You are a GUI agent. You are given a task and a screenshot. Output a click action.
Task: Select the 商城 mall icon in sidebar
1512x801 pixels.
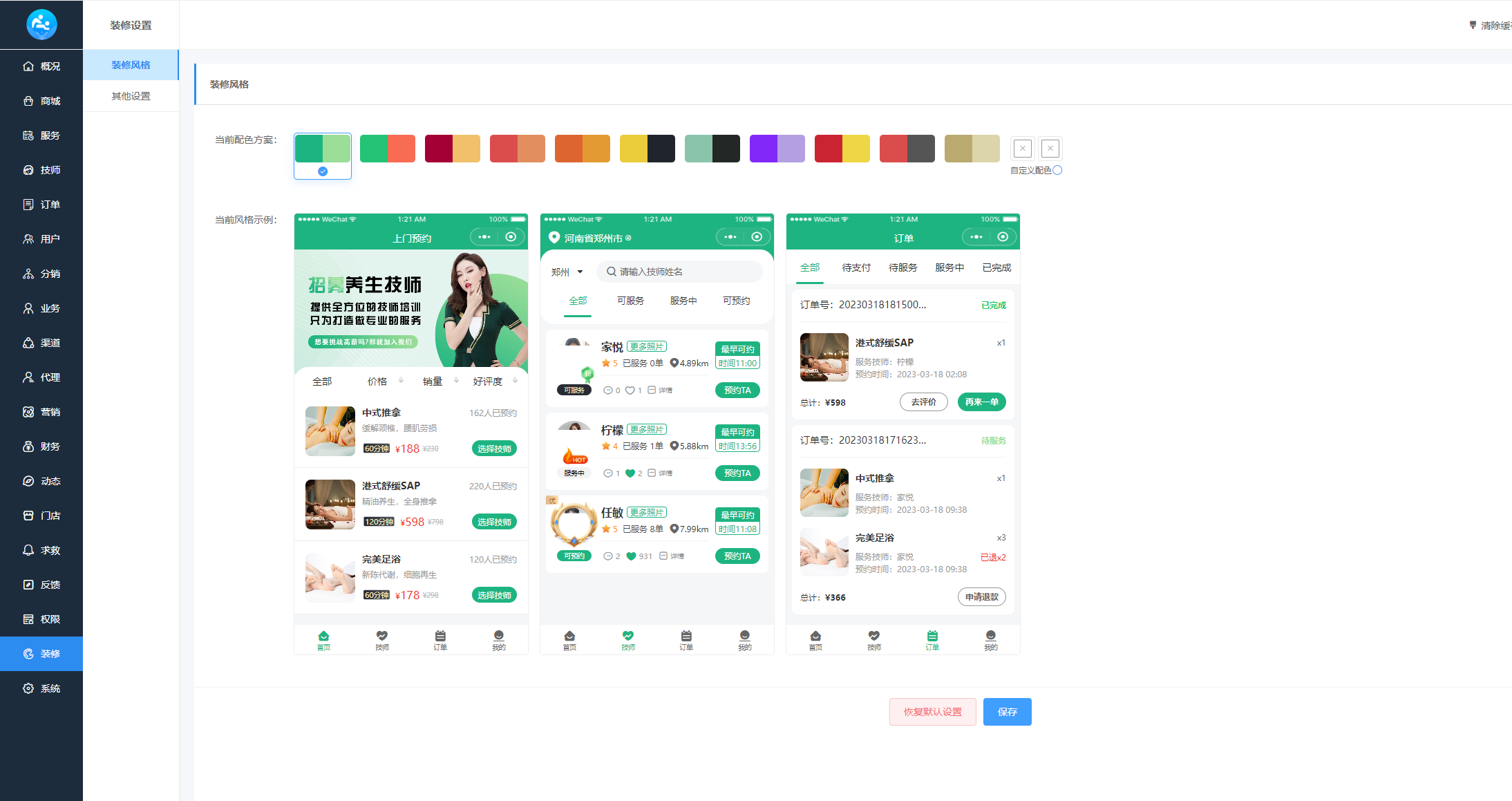click(41, 100)
